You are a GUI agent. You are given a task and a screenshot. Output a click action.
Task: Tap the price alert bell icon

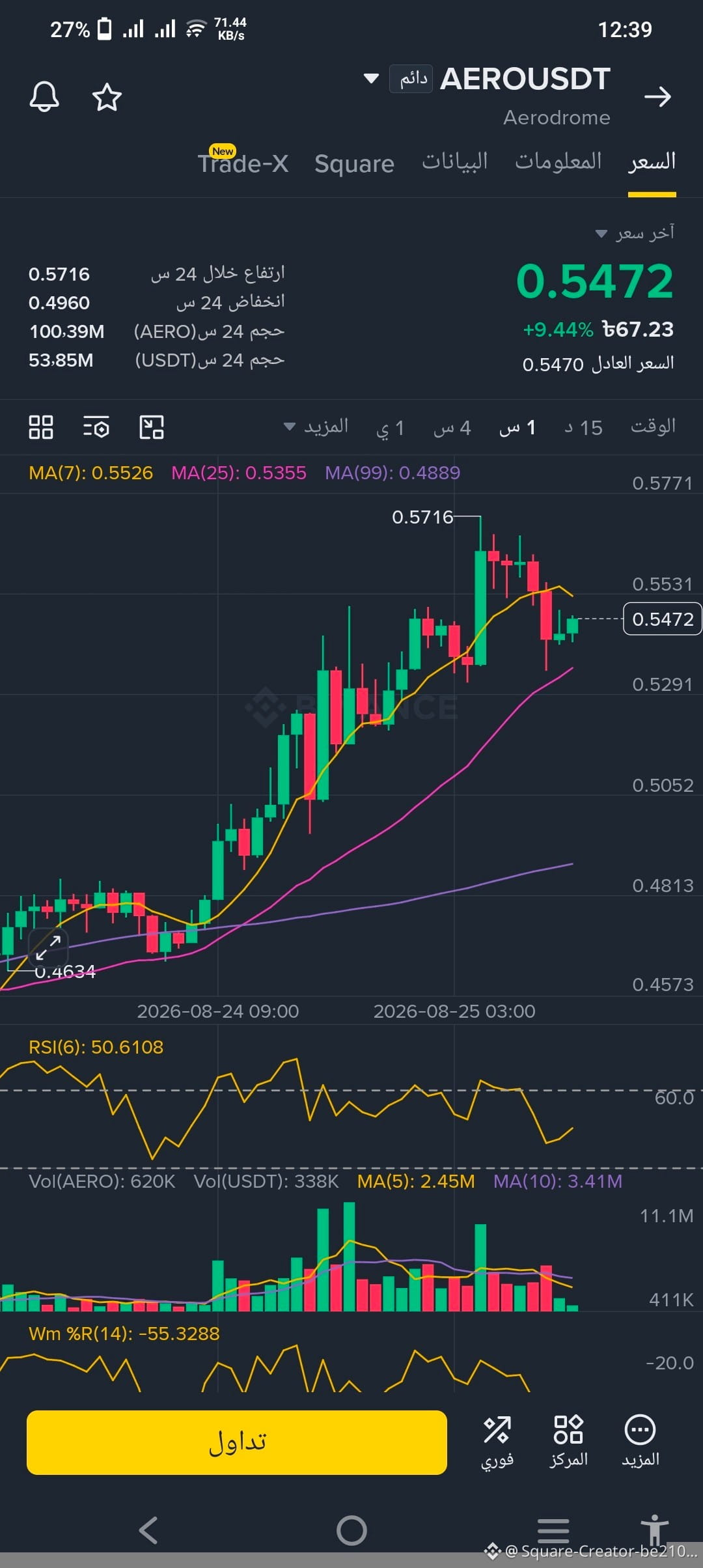(44, 98)
